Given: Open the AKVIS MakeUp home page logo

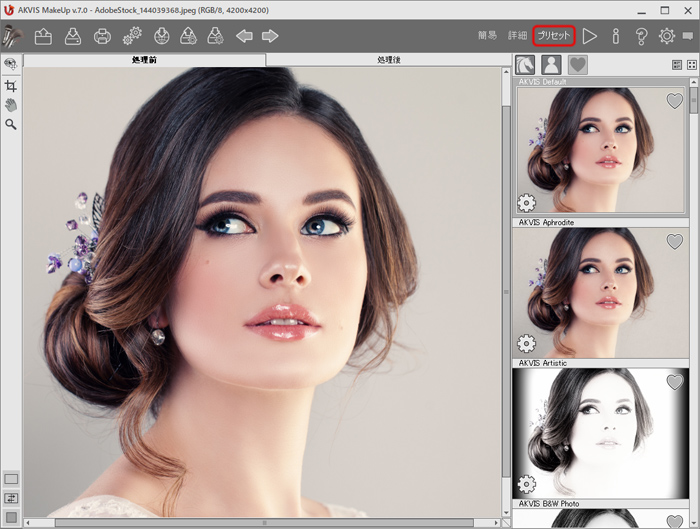Looking at the screenshot, I should tap(11, 36).
